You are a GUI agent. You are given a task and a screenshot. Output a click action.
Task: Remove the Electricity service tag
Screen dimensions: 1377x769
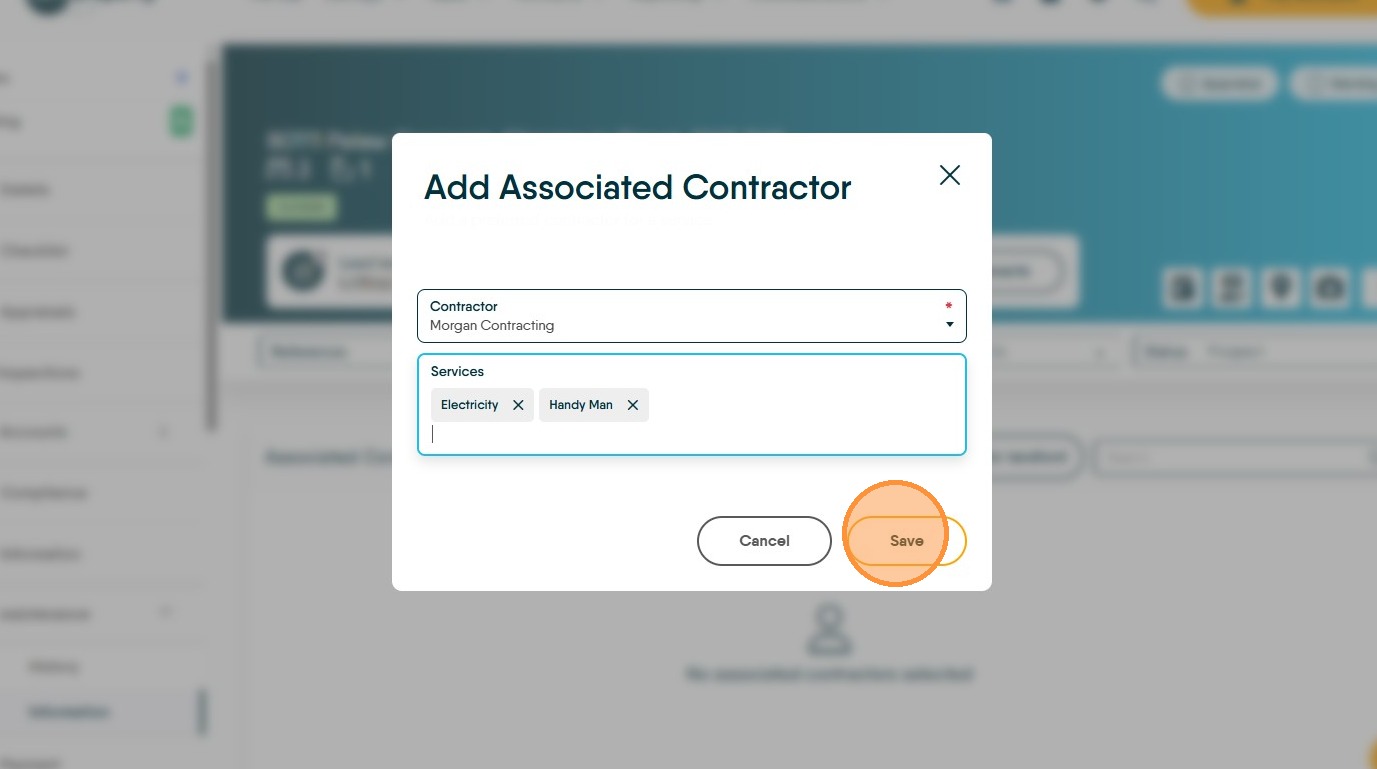click(518, 405)
